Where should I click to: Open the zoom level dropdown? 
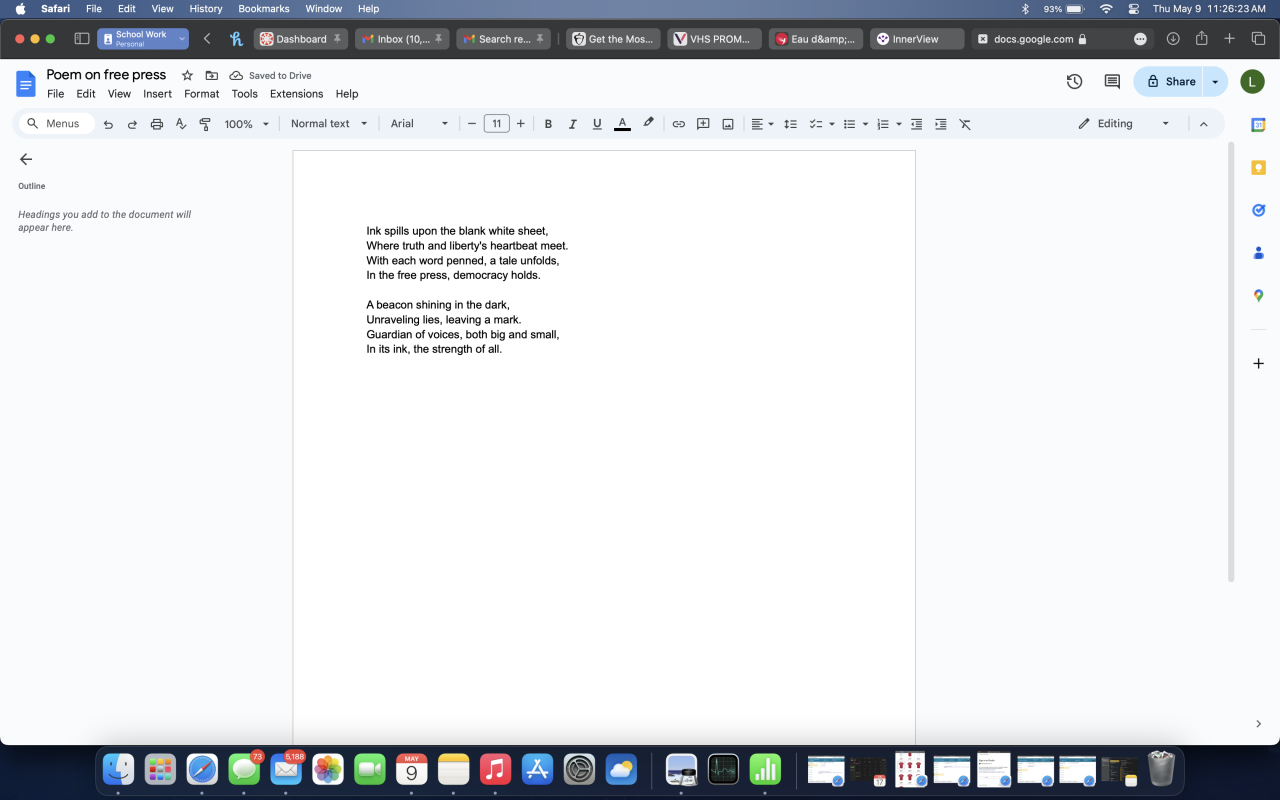point(247,124)
